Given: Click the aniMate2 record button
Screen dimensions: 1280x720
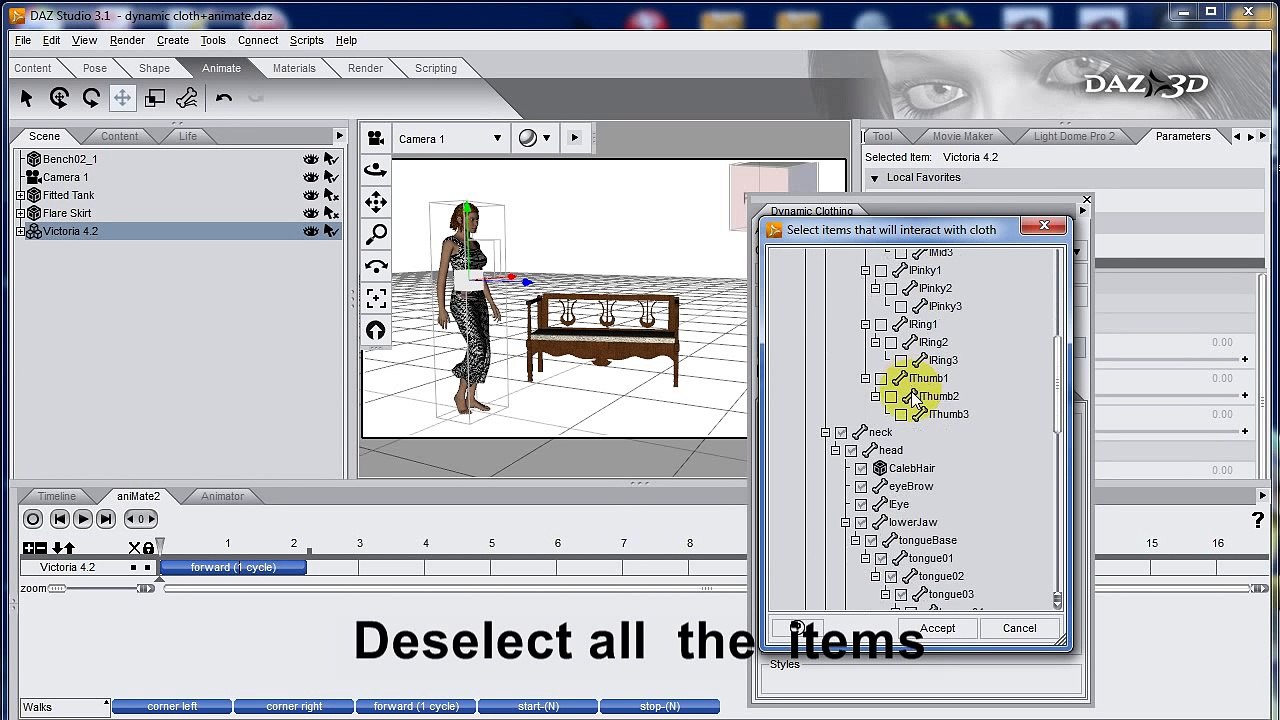Looking at the screenshot, I should 33,519.
